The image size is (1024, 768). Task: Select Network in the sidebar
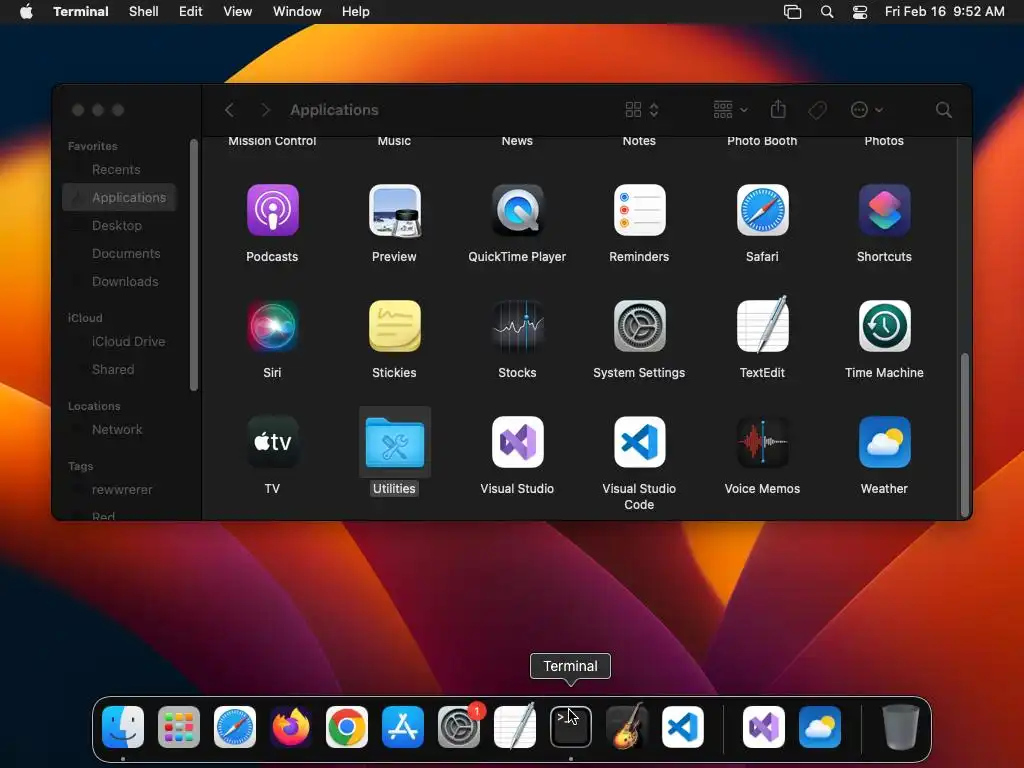pos(119,430)
